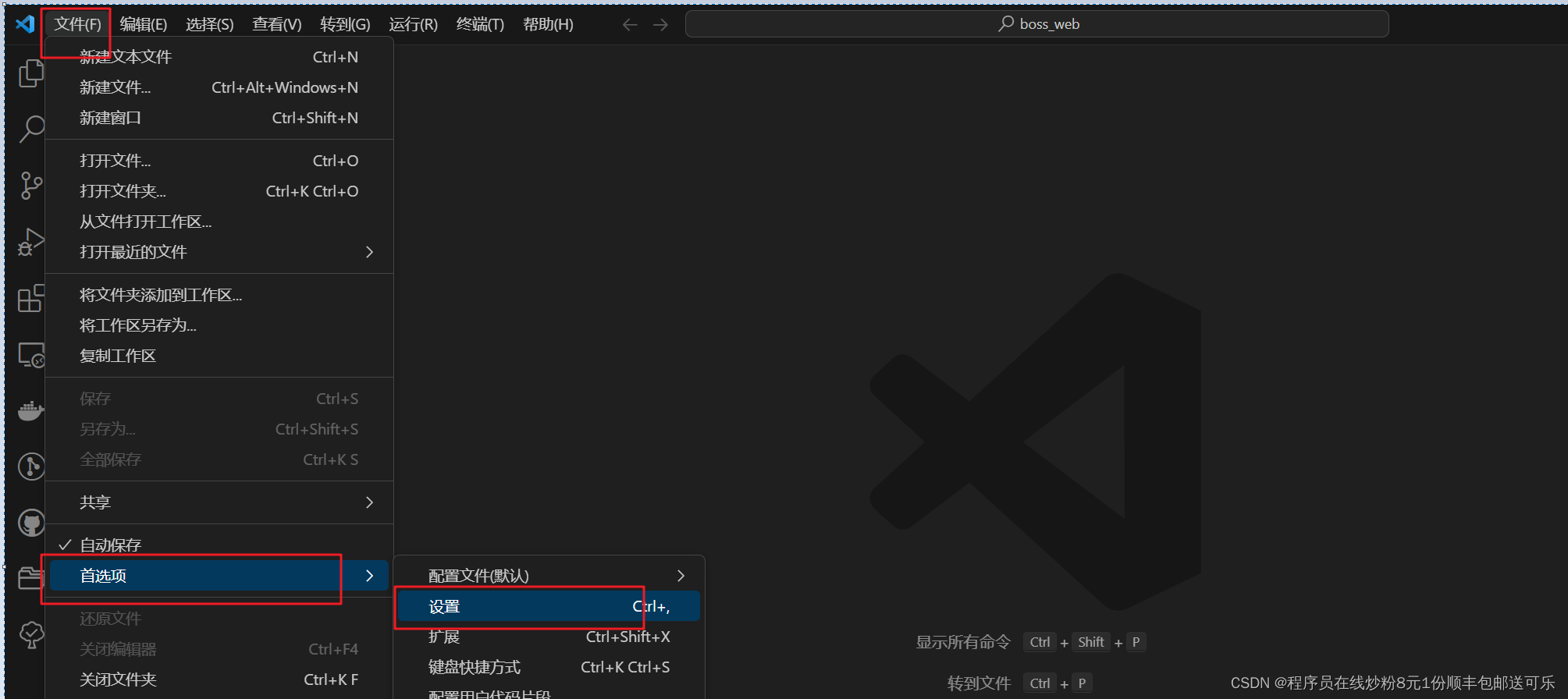Click the go back arrow
The image size is (1568, 699).
point(630,25)
